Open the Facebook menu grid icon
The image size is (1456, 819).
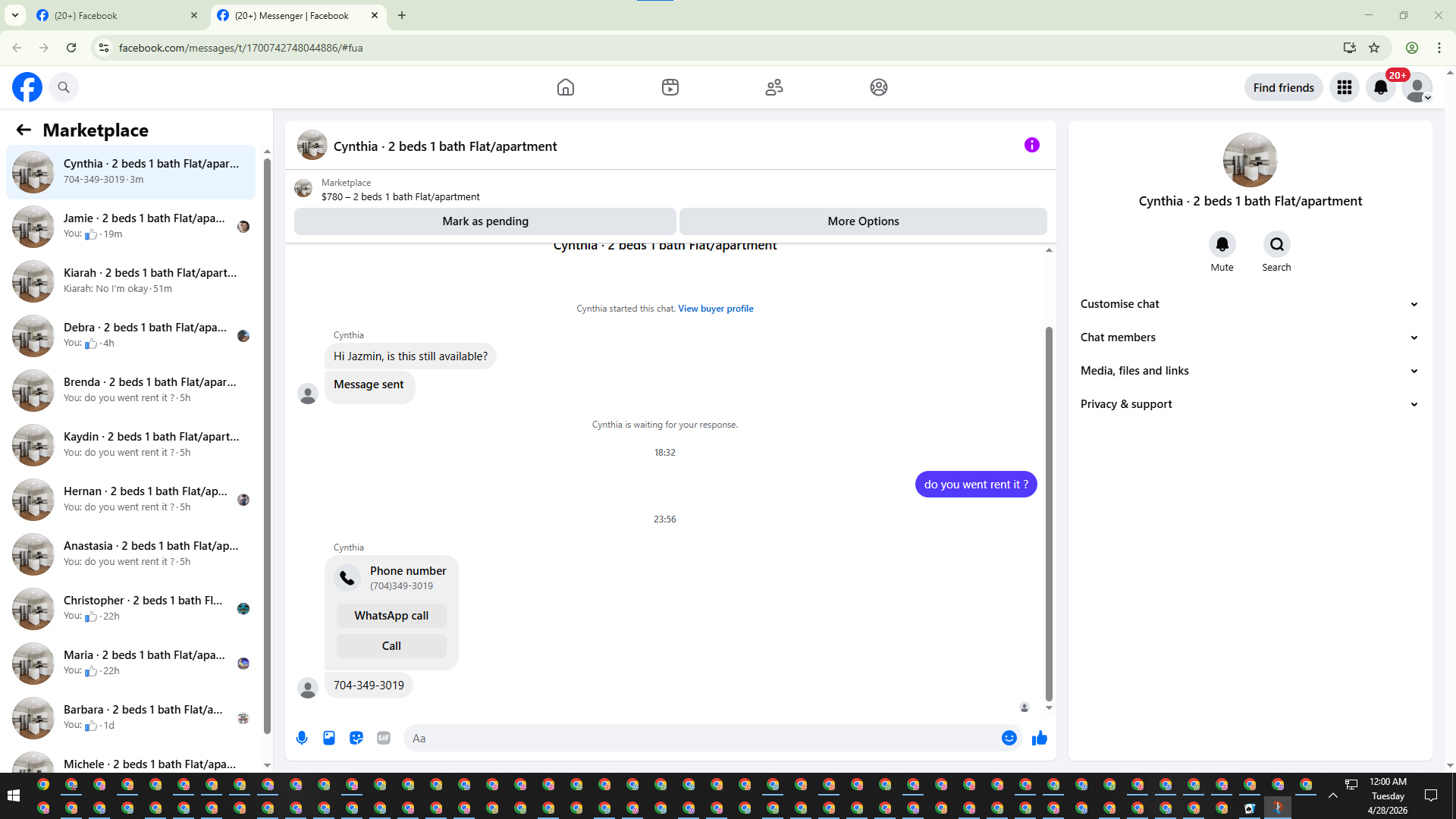(1345, 87)
